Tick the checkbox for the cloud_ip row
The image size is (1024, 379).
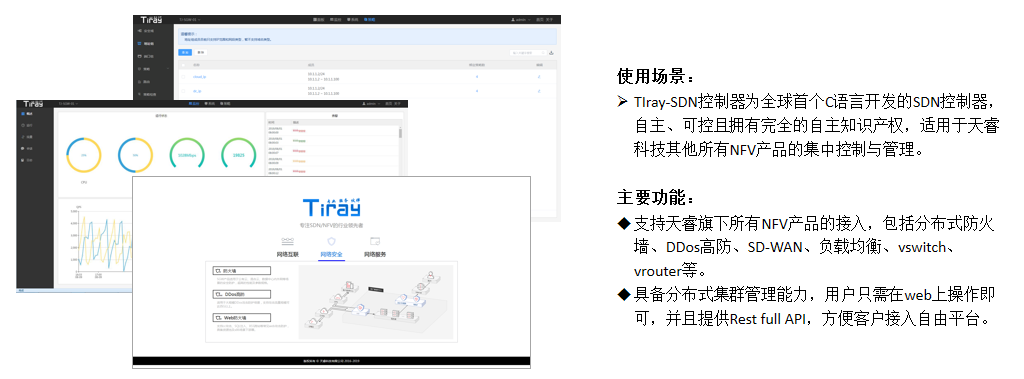[183, 76]
